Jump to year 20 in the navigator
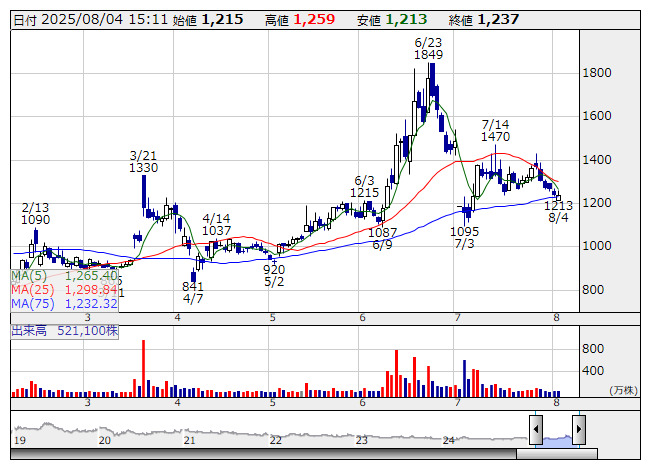Screen dimensions: 653x470 [104, 439]
